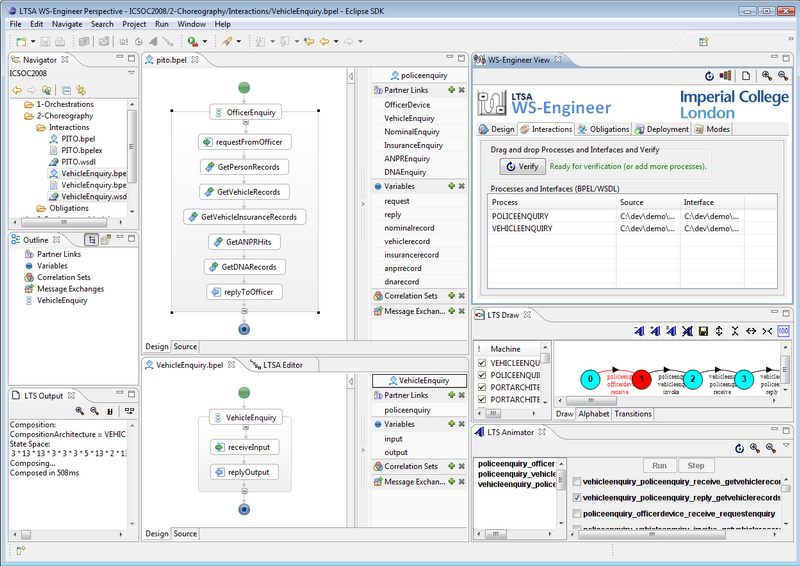Click the 100 percent icon in LTS Draw
The height and width of the screenshot is (566, 800).
pyautogui.click(x=783, y=331)
